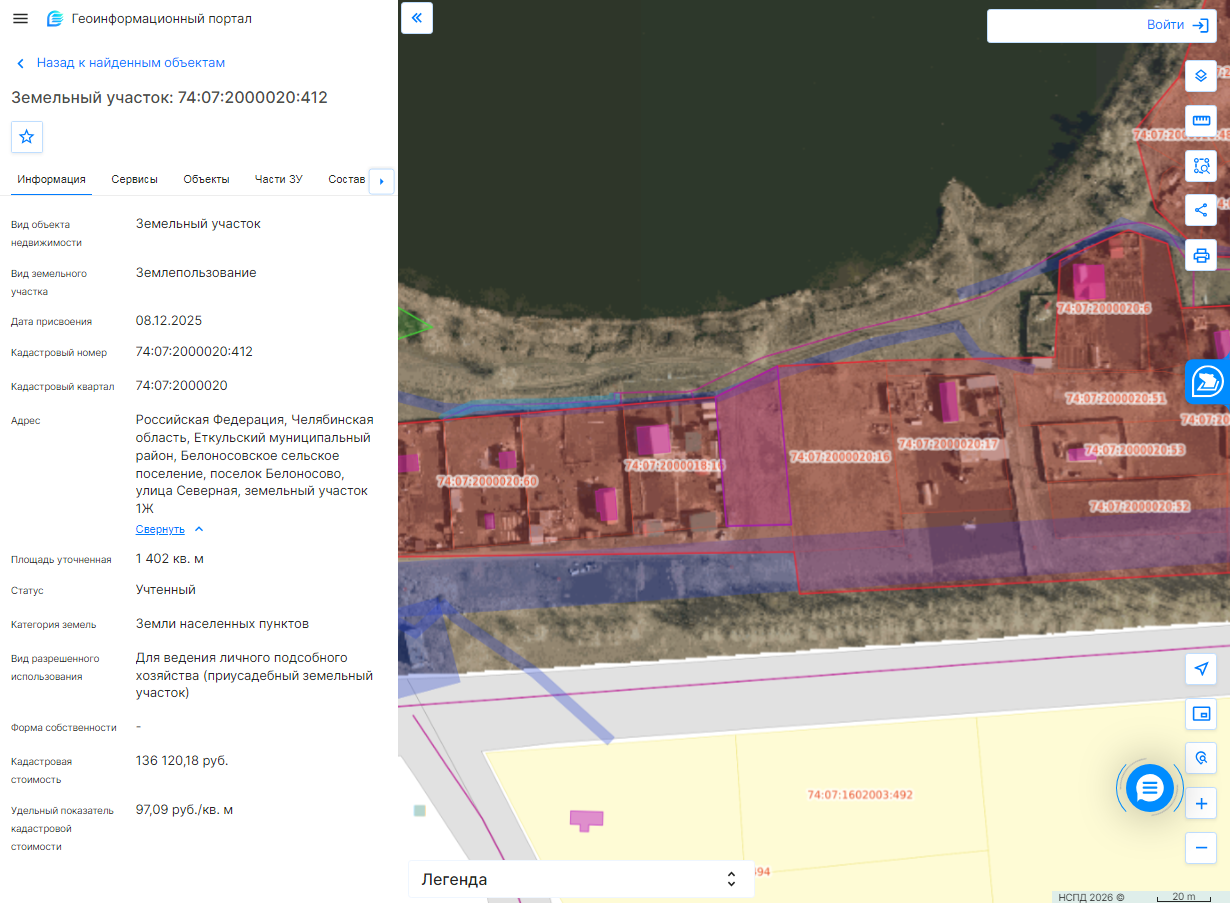The image size is (1230, 903).
Task: Click the area value 1 402 кв. м
Action: tap(170, 558)
